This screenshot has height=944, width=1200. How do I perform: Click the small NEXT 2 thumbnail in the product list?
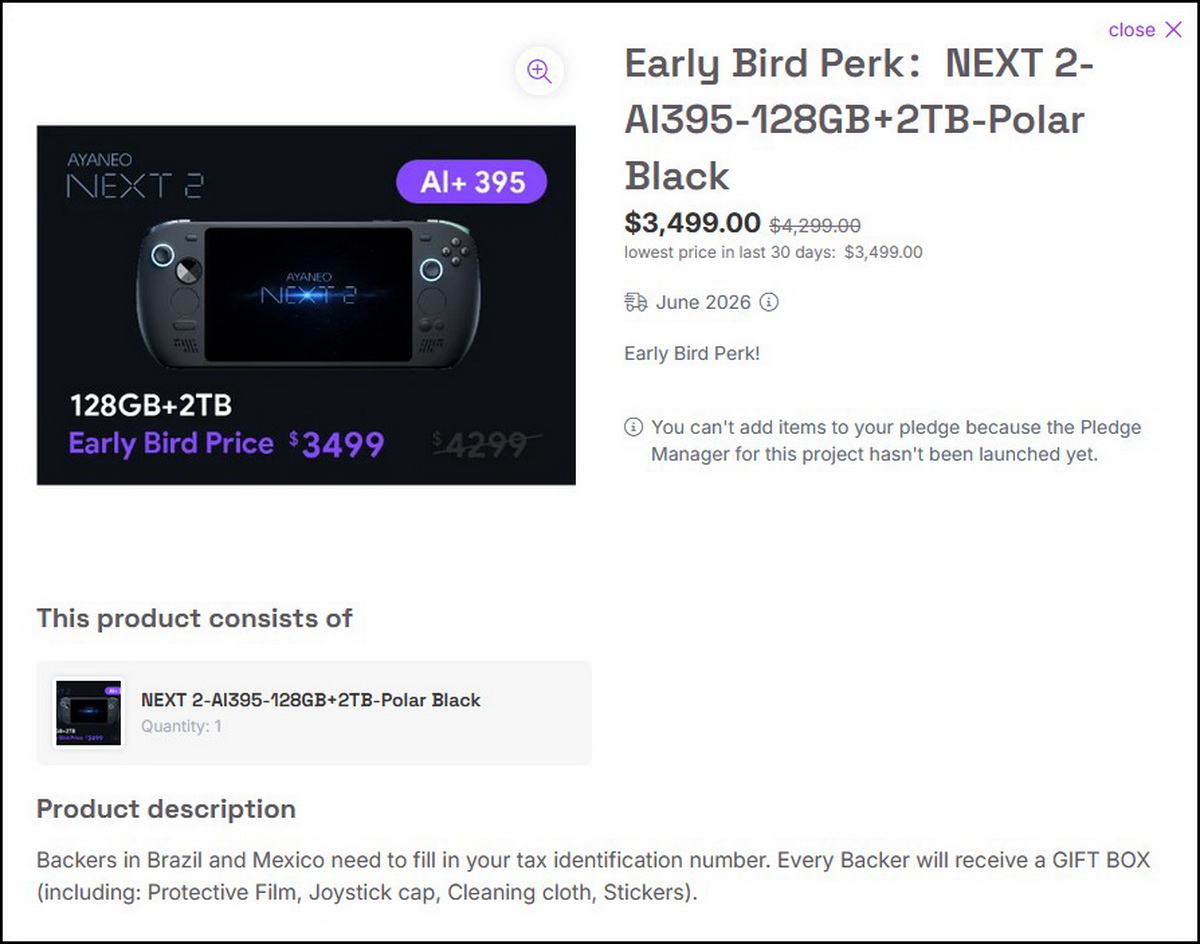pos(88,713)
